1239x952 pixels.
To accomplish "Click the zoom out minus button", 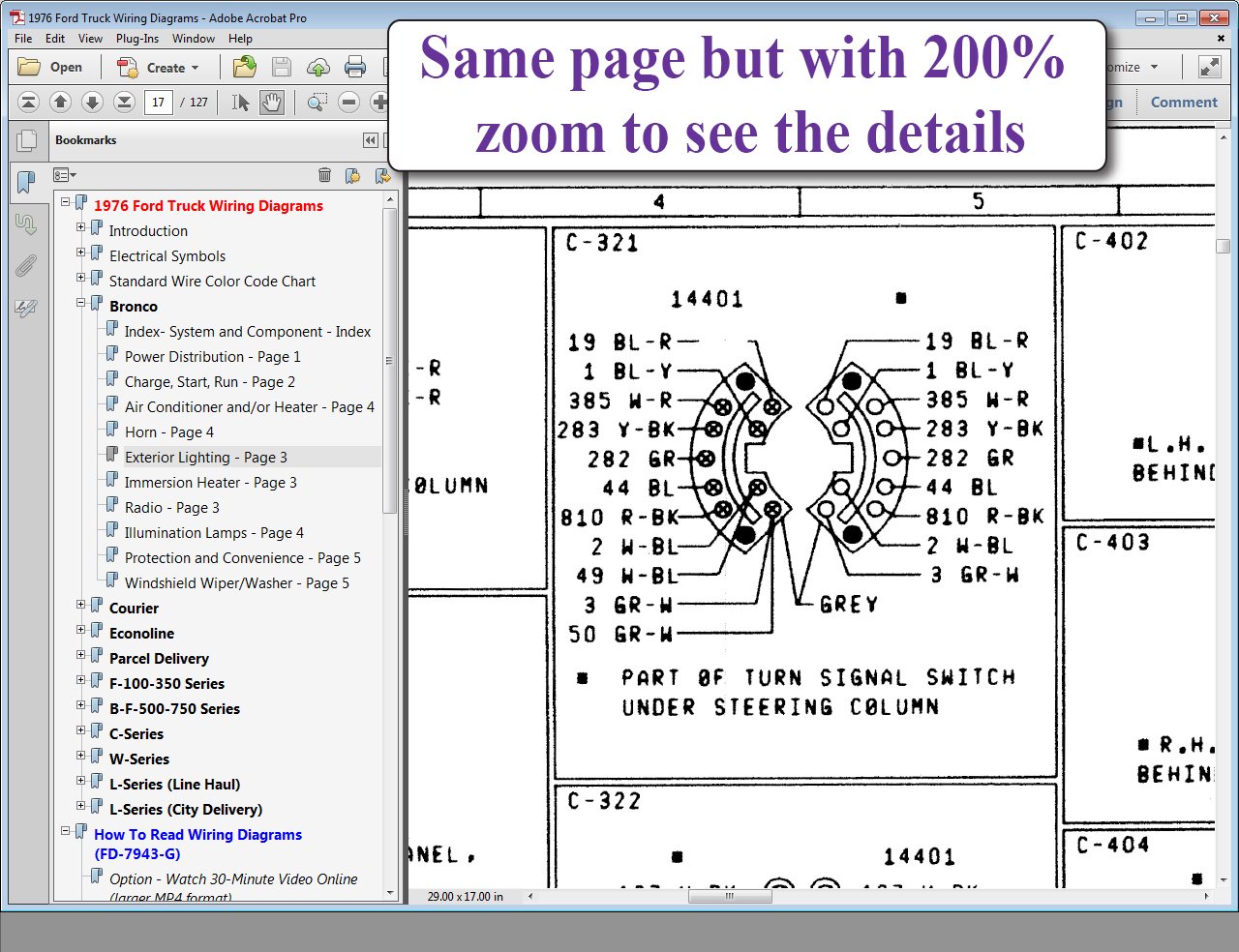I will point(349,102).
